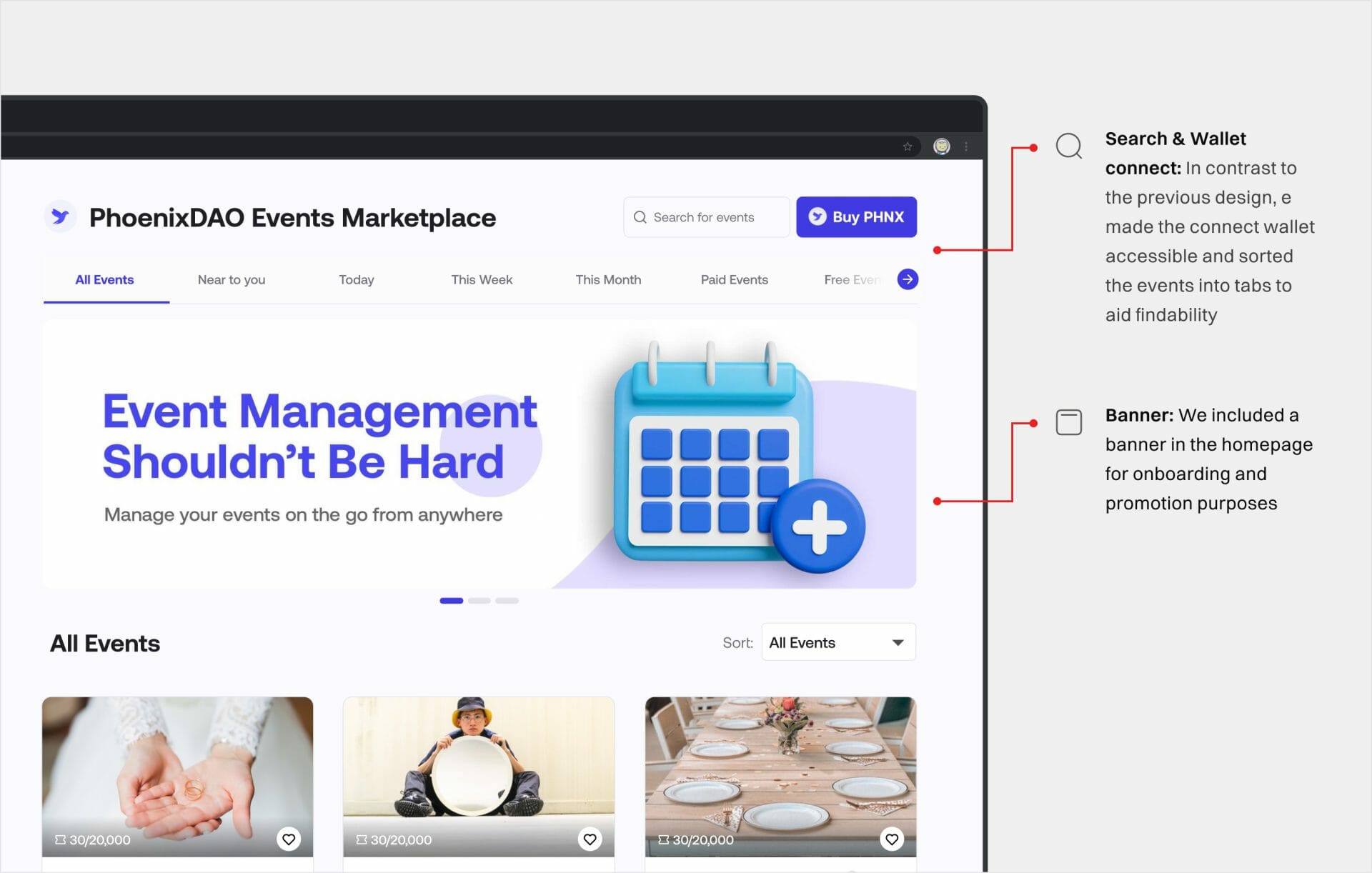Click ticket icon on dining table event card
This screenshot has height=873, width=1372.
click(x=664, y=840)
